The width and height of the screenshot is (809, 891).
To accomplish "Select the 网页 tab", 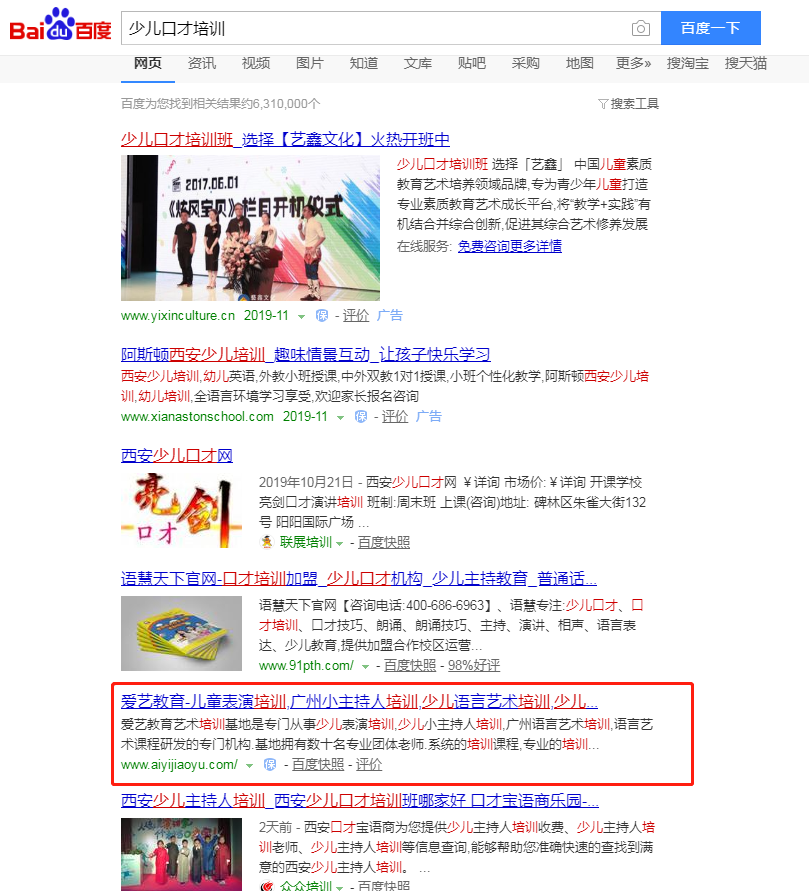I will point(148,63).
